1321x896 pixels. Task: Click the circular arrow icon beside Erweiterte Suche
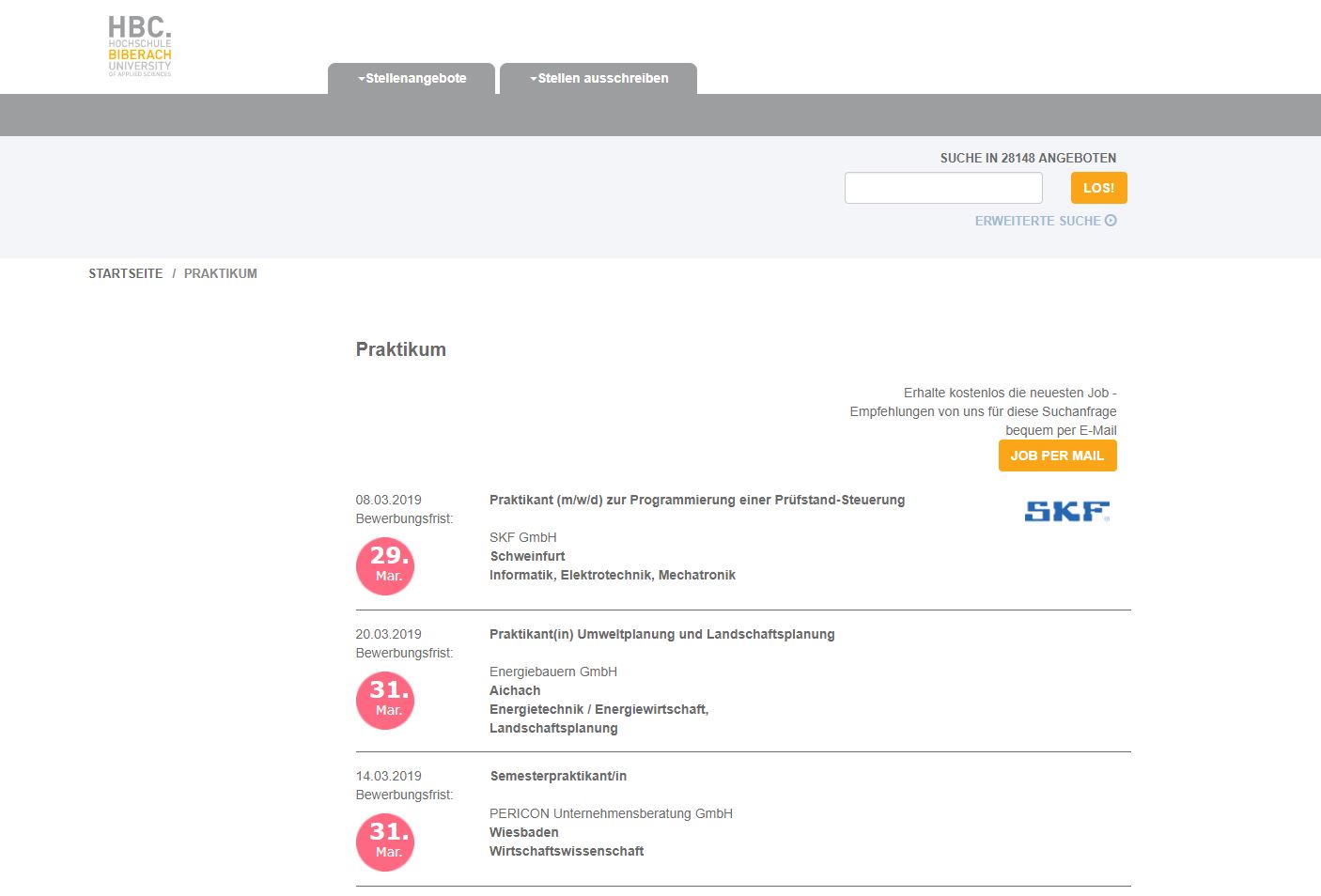coord(1112,220)
